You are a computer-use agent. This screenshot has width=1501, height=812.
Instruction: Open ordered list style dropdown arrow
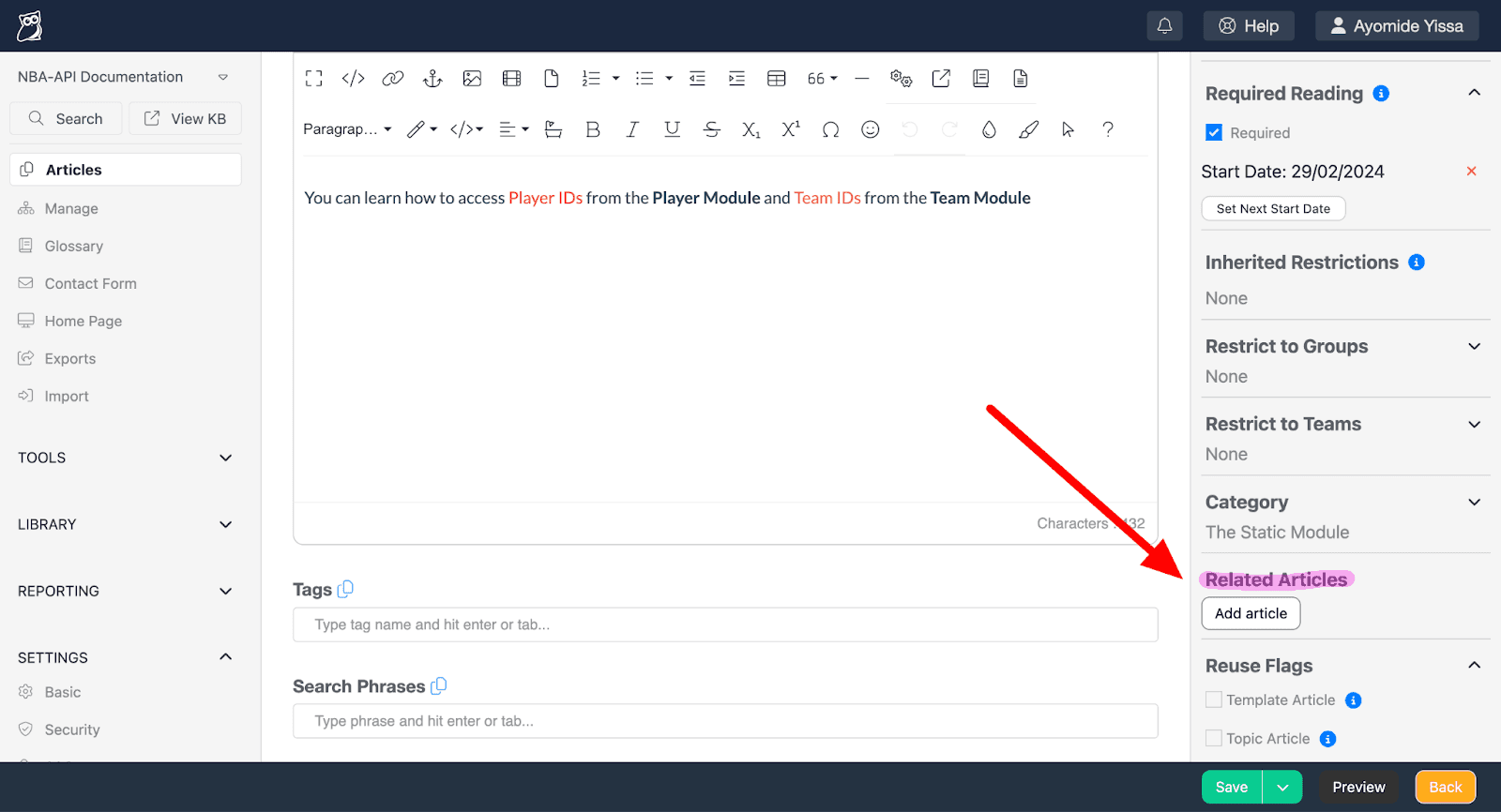(615, 79)
